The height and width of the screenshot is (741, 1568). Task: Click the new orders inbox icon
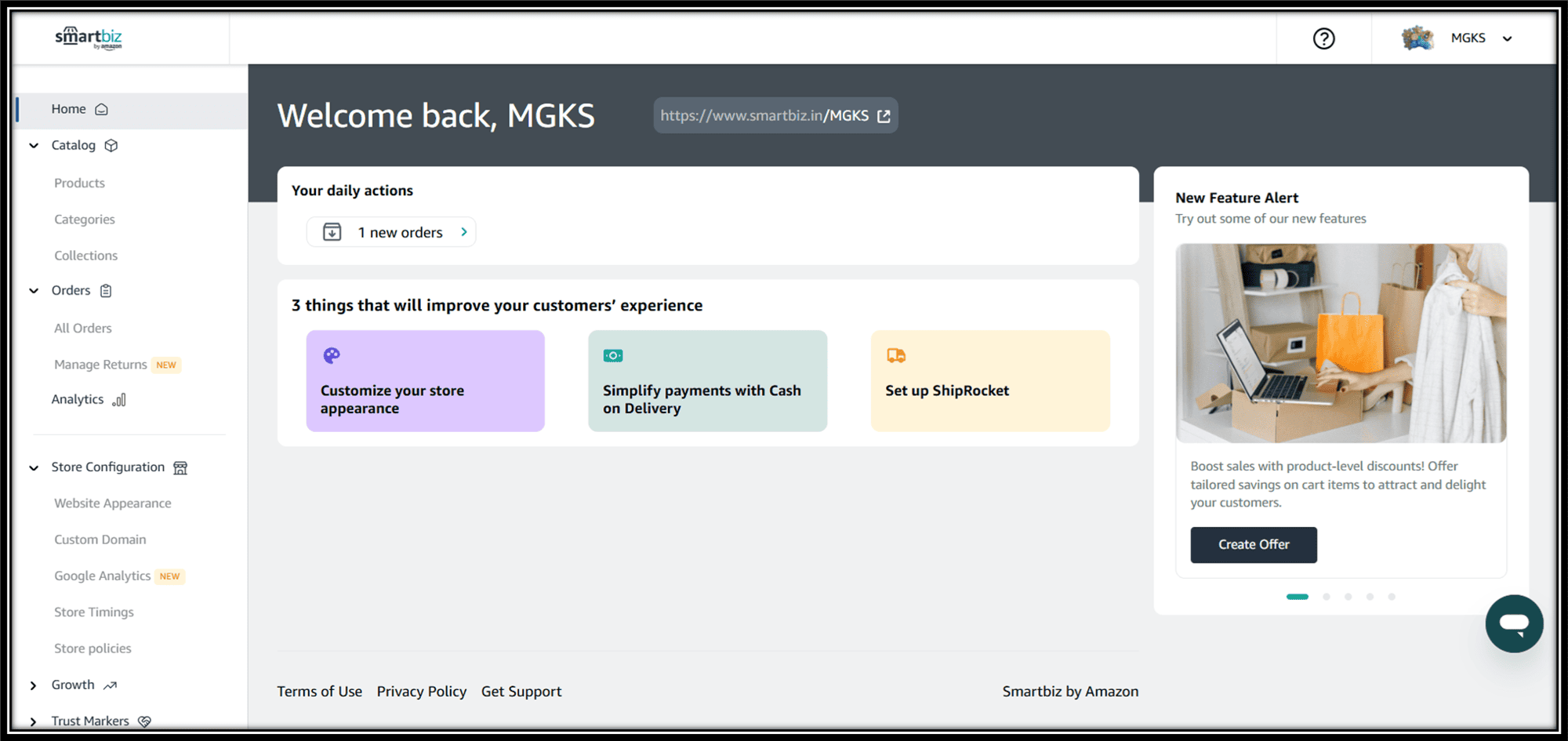tap(332, 232)
